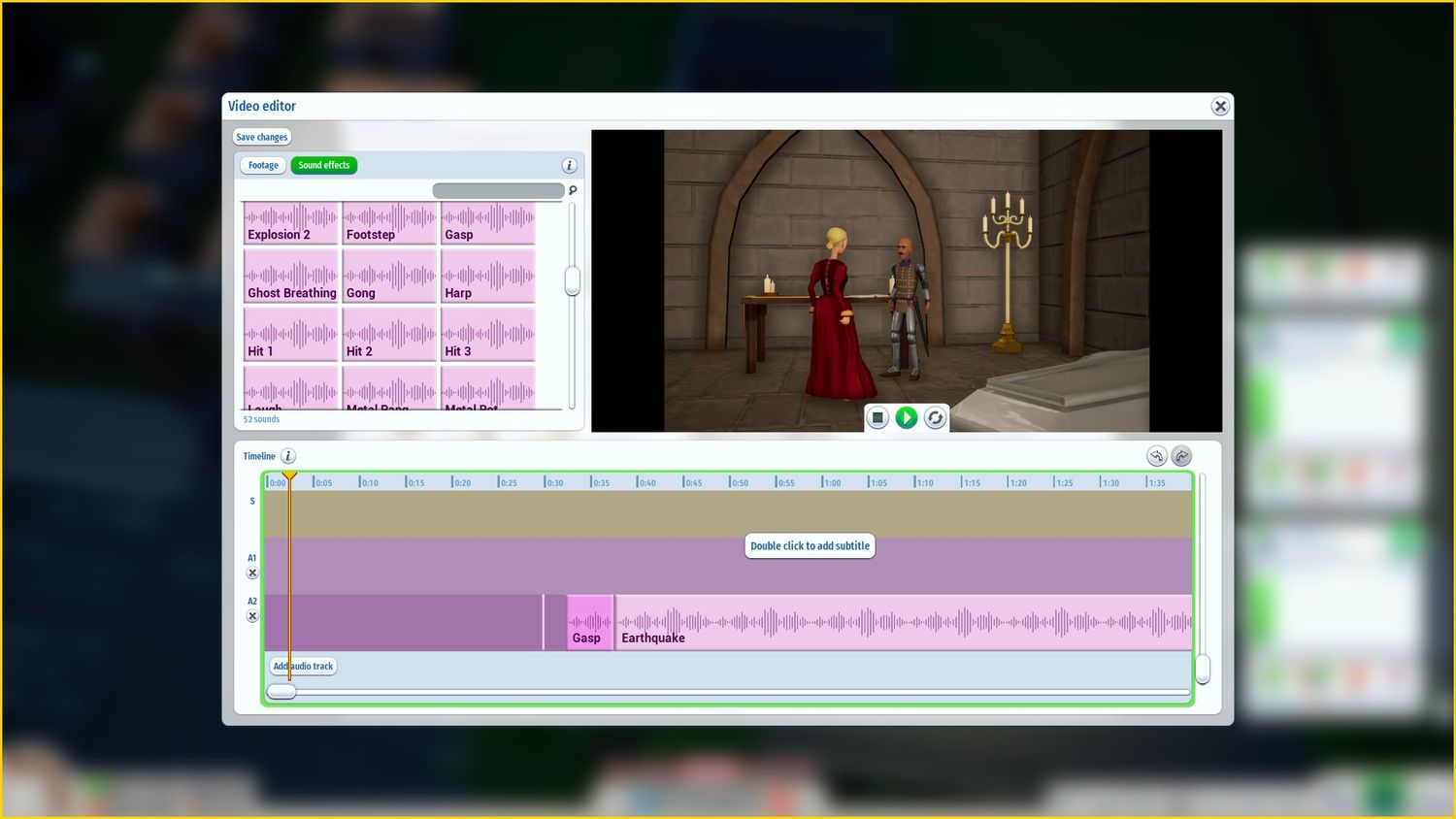The width and height of the screenshot is (1456, 819).
Task: Click the Save changes button
Action: point(262,137)
